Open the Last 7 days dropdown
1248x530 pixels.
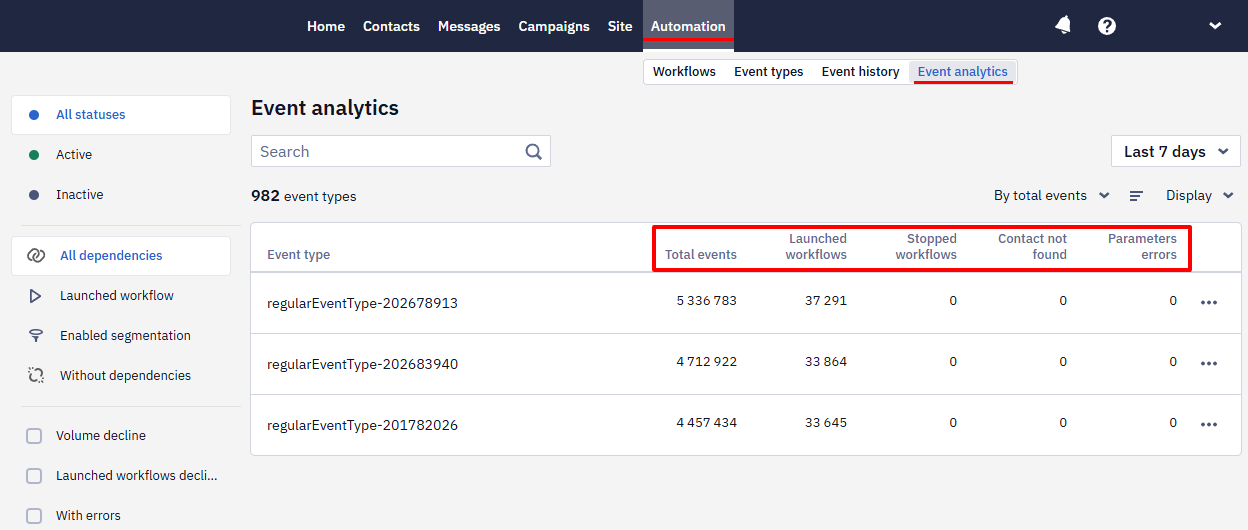(x=1176, y=152)
